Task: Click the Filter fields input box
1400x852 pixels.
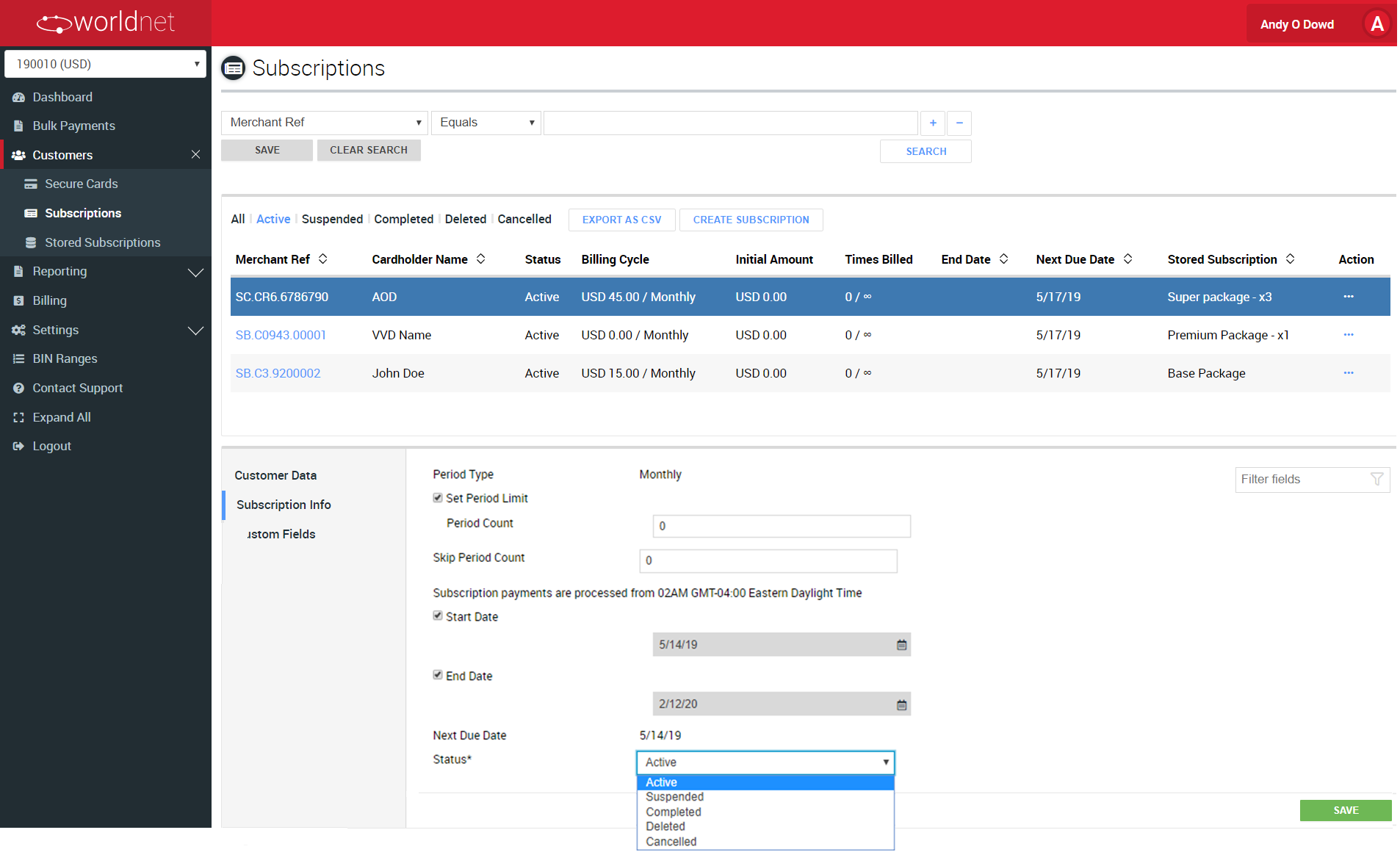Action: click(1313, 480)
